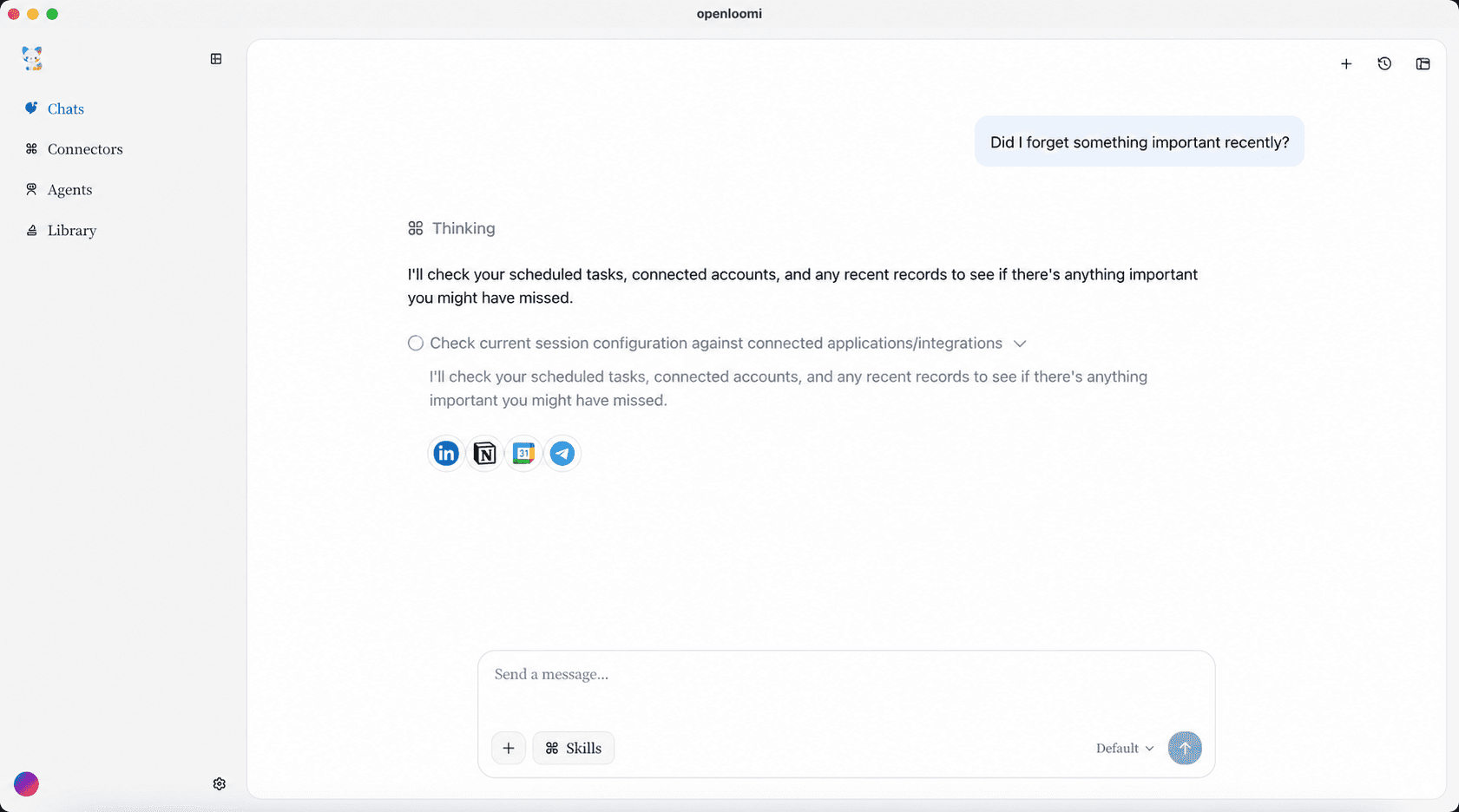Open chat history clock icon

pyautogui.click(x=1384, y=64)
